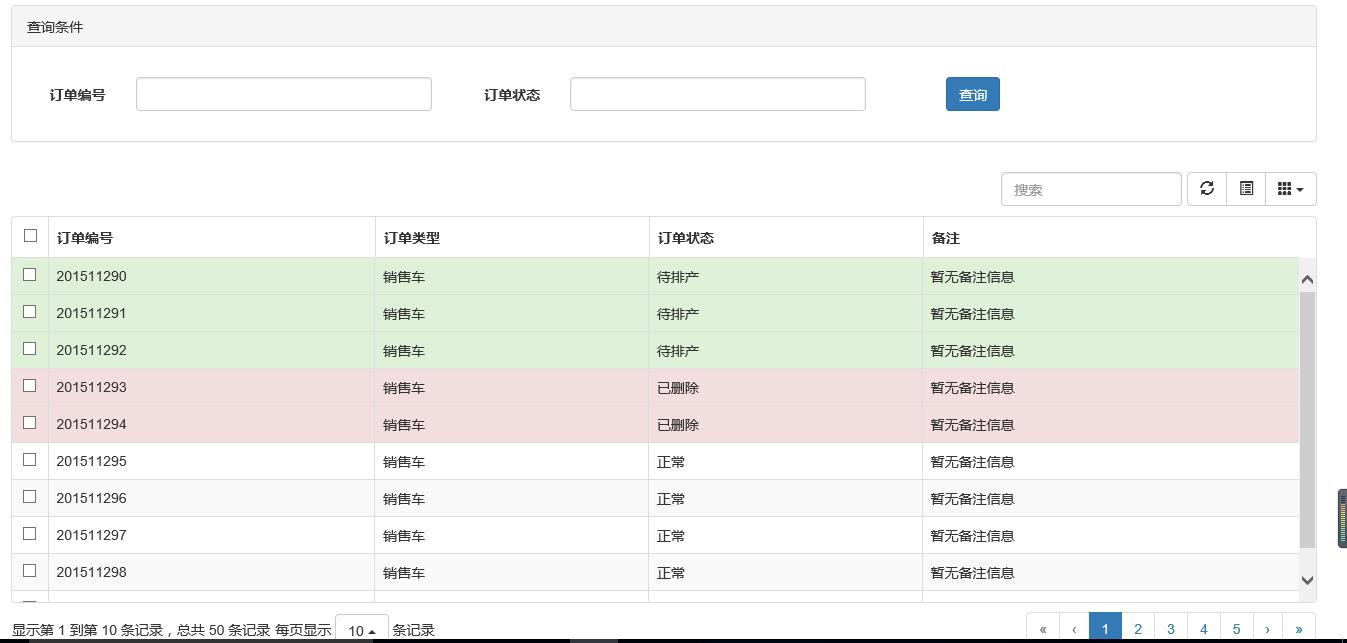The image size is (1347, 643).
Task: Click the table scrollbar down arrow
Action: [1308, 579]
